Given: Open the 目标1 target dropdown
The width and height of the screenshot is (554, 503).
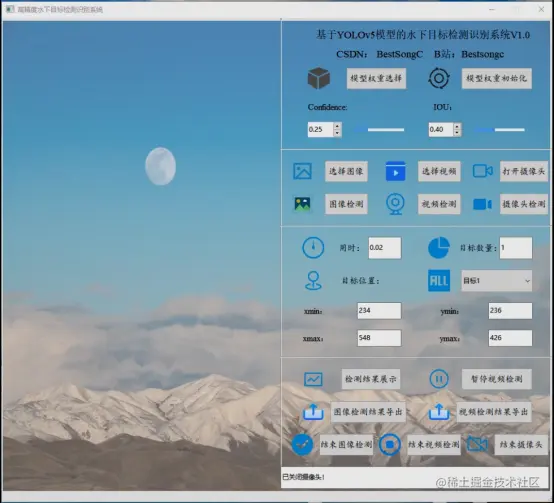Looking at the screenshot, I should [x=496, y=281].
